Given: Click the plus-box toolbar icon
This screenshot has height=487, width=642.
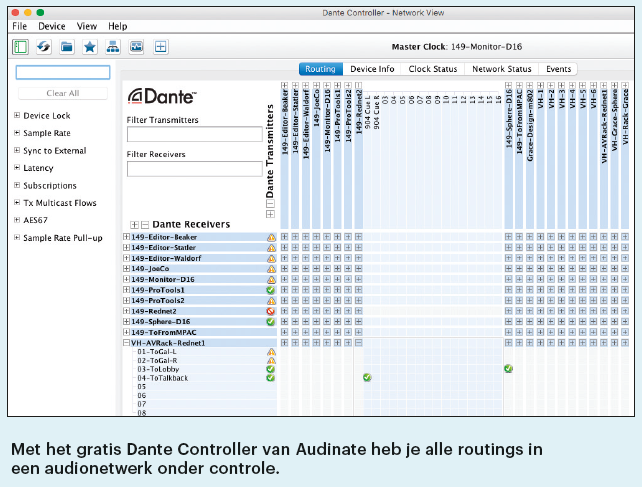Looking at the screenshot, I should [x=160, y=46].
